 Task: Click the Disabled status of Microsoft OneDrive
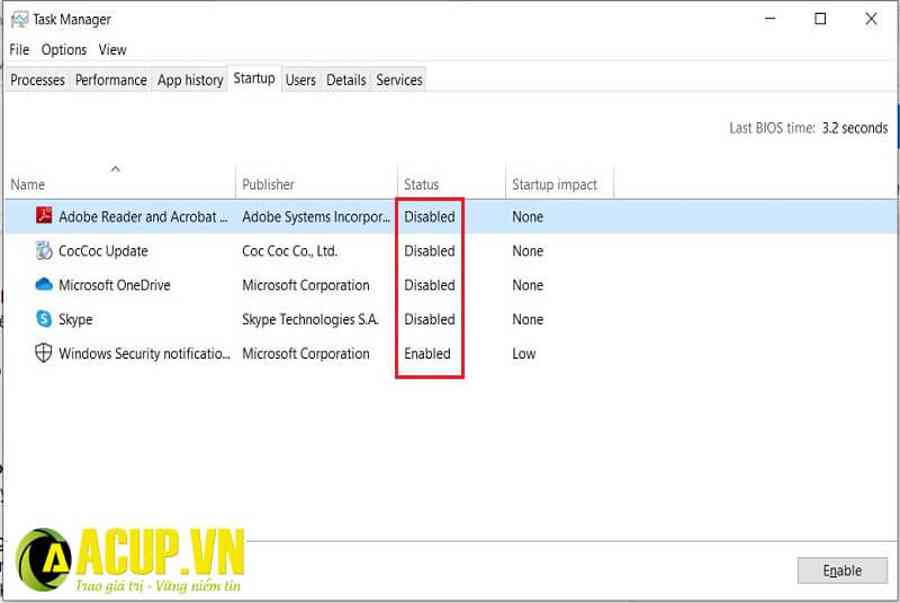[x=429, y=285]
